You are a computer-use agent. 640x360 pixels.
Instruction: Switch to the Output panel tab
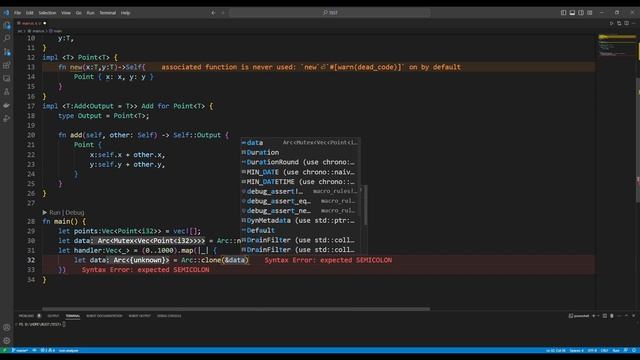[x=53, y=316]
